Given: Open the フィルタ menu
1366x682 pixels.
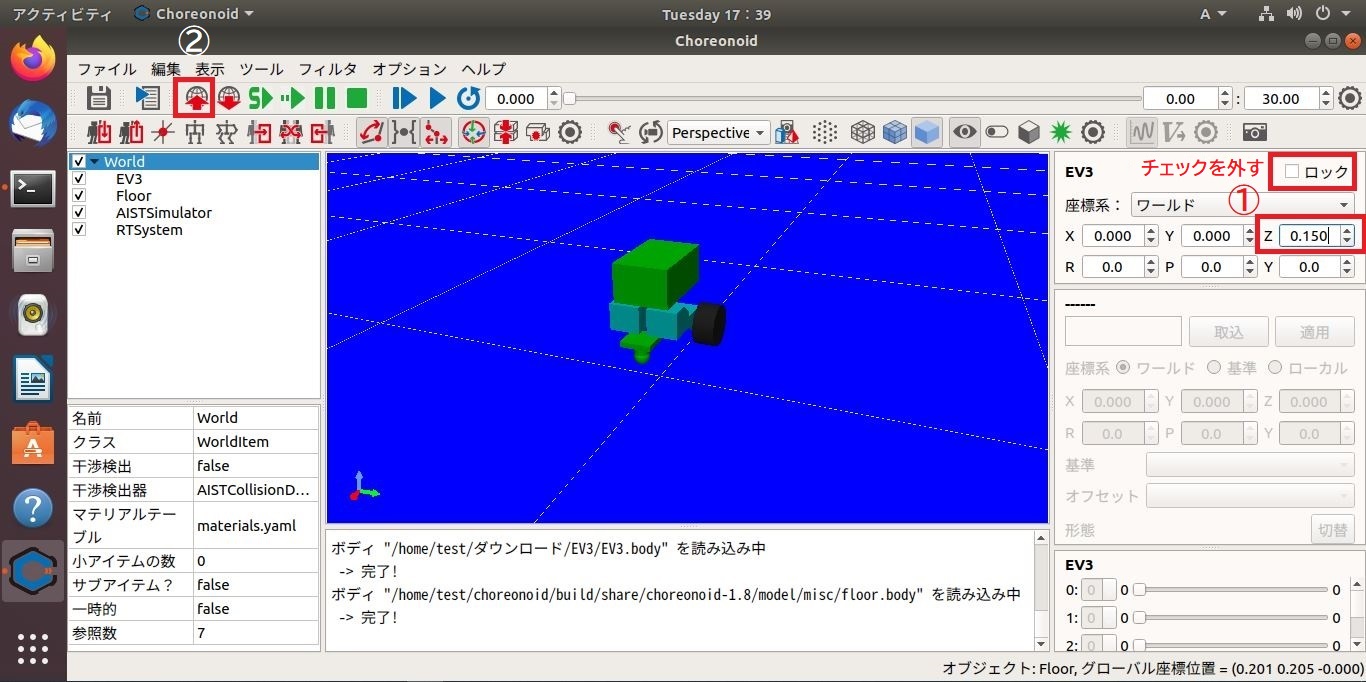Looking at the screenshot, I should point(328,69).
